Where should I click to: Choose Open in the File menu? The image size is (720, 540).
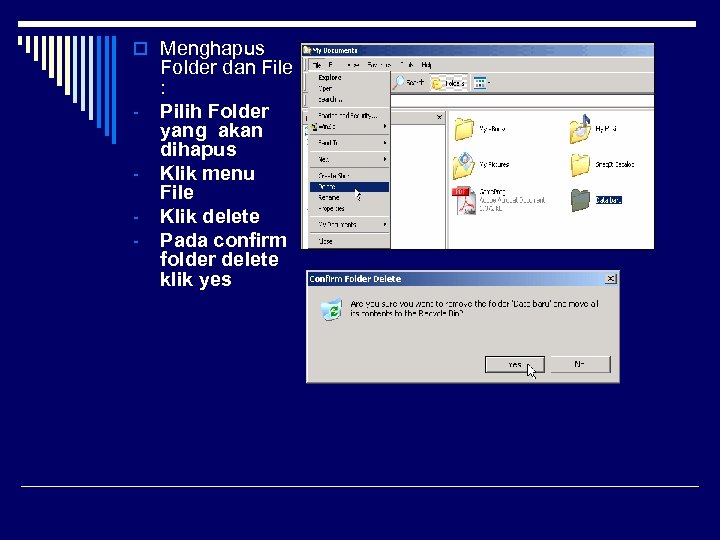[x=349, y=89]
